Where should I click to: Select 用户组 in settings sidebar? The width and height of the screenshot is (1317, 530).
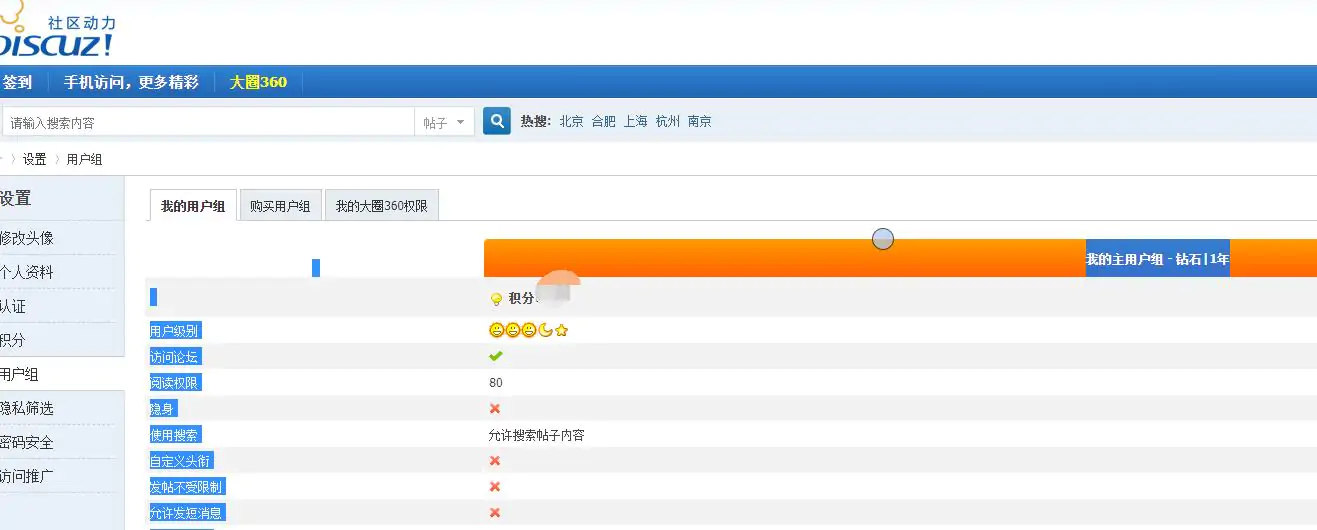[20, 374]
